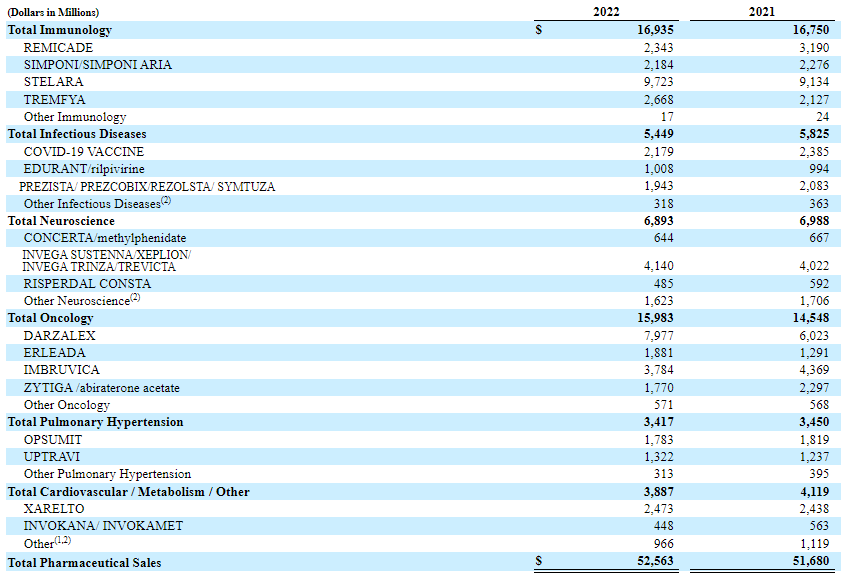The width and height of the screenshot is (841, 578).
Task: Click "Total Pharmaceutical Sales" label
Action: coord(84,563)
